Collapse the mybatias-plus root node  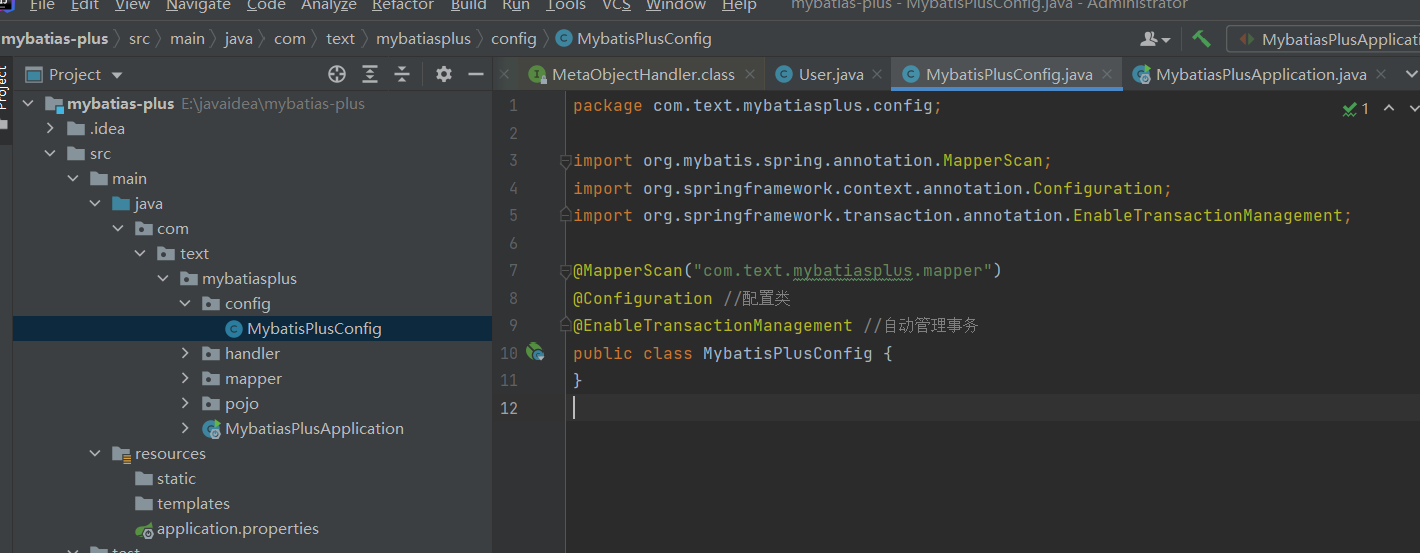pos(28,104)
